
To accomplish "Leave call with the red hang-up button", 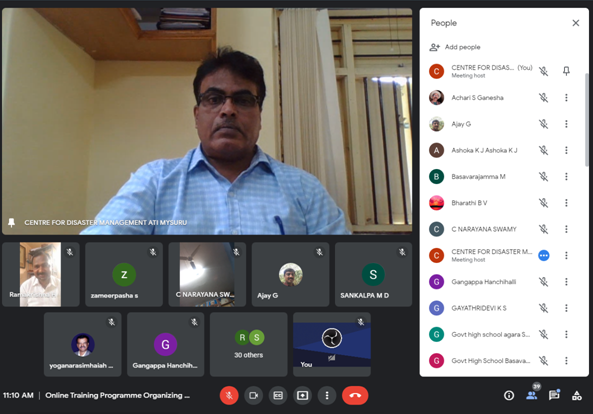I will coord(355,395).
